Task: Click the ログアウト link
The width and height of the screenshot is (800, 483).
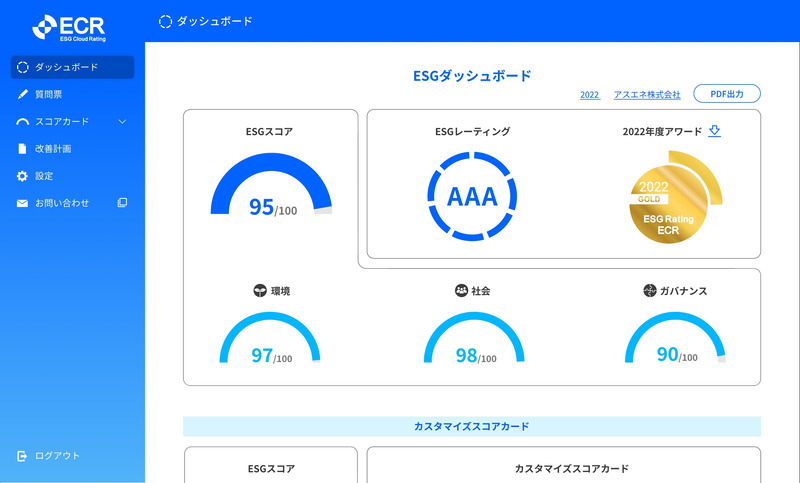Action: [x=57, y=456]
